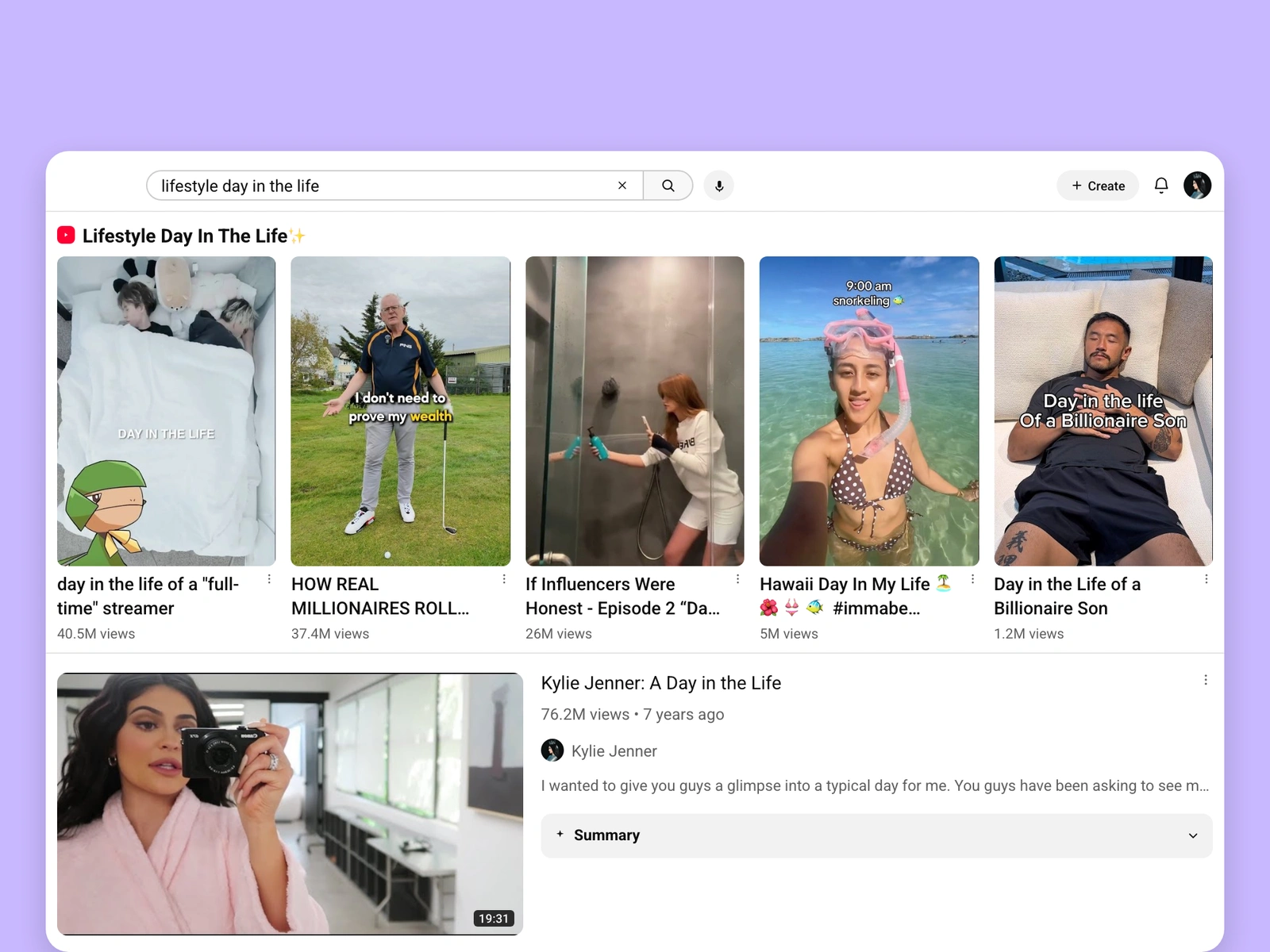Click the 40.5M views text
The width and height of the screenshot is (1270, 952).
[x=96, y=634]
